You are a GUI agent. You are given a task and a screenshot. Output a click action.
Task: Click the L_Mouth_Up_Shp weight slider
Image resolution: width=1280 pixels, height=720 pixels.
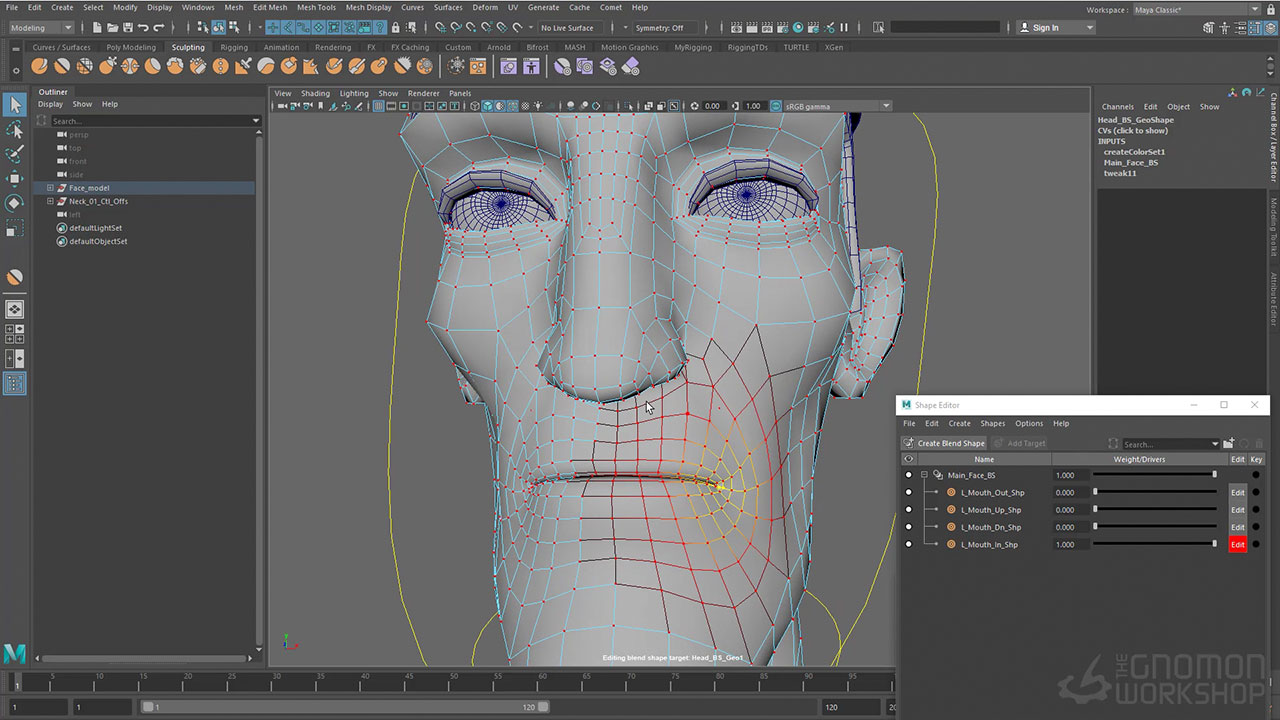tap(1155, 510)
